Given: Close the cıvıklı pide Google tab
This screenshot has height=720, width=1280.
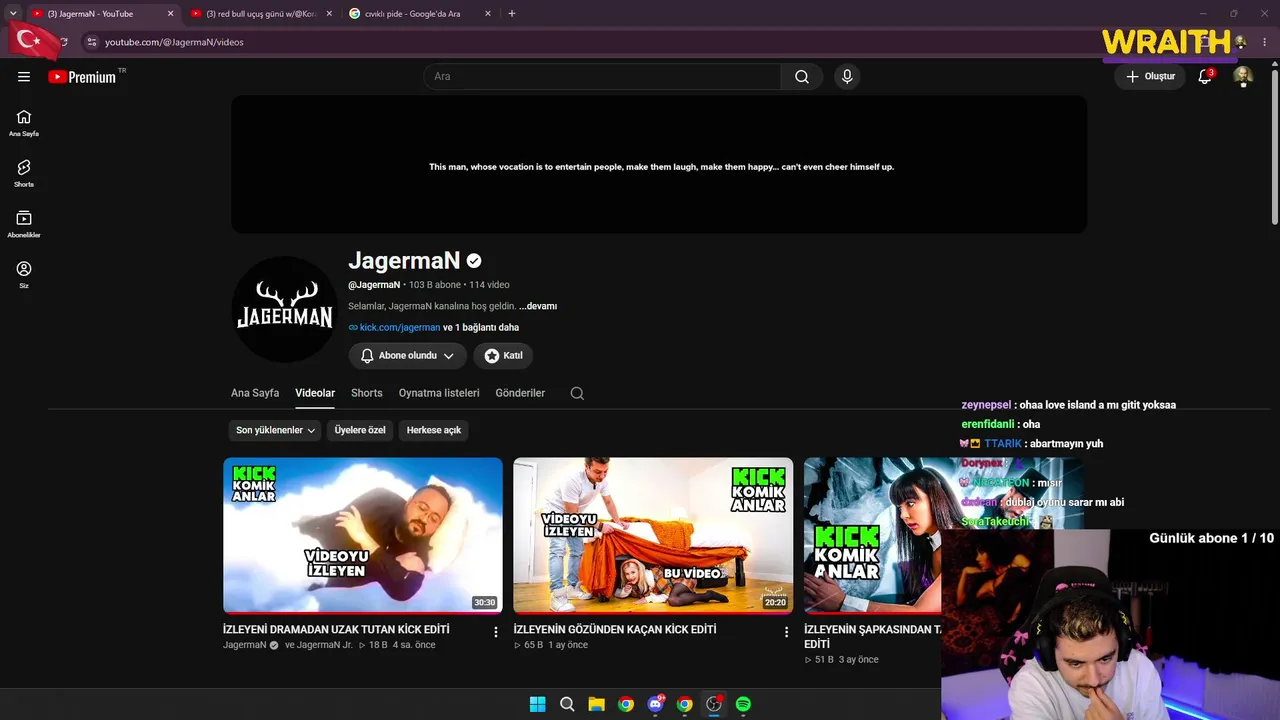Looking at the screenshot, I should click(488, 14).
